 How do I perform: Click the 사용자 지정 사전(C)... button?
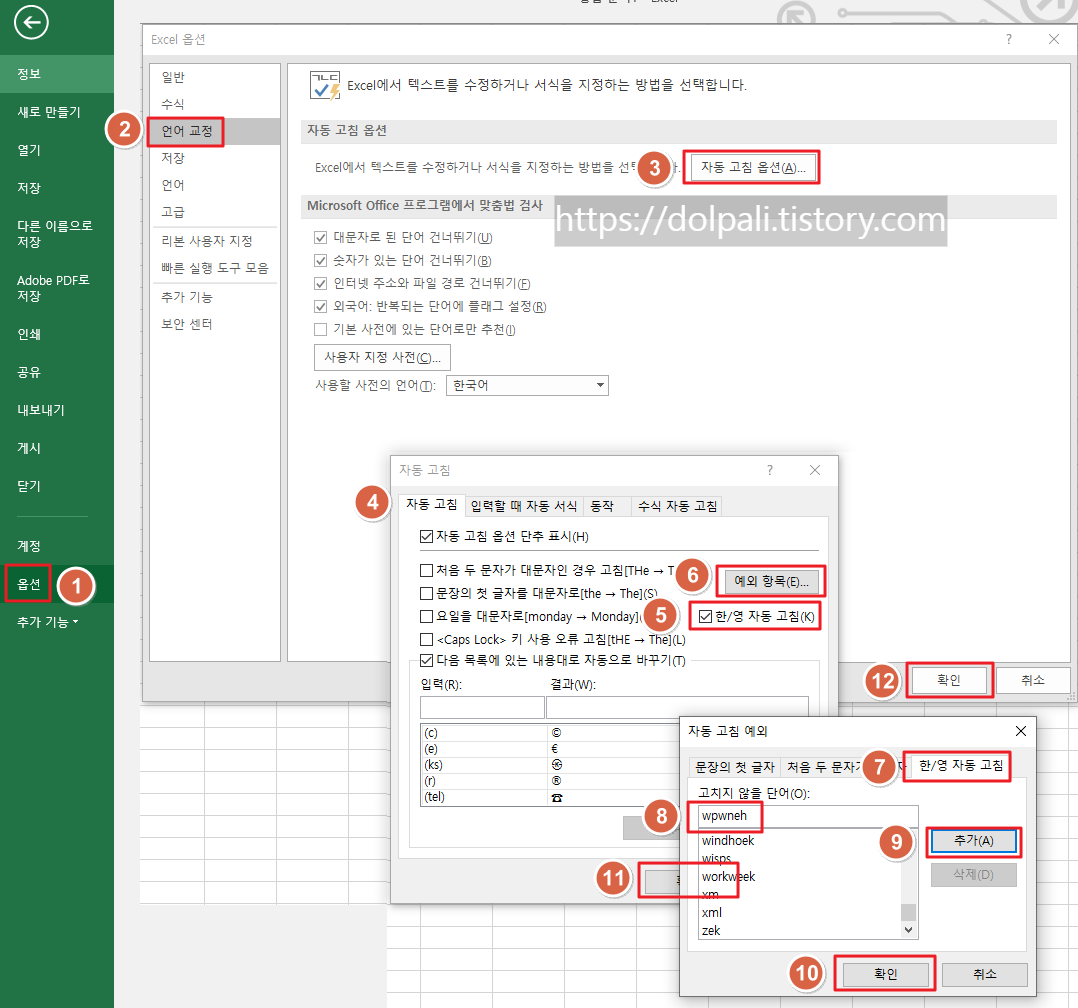(x=382, y=358)
